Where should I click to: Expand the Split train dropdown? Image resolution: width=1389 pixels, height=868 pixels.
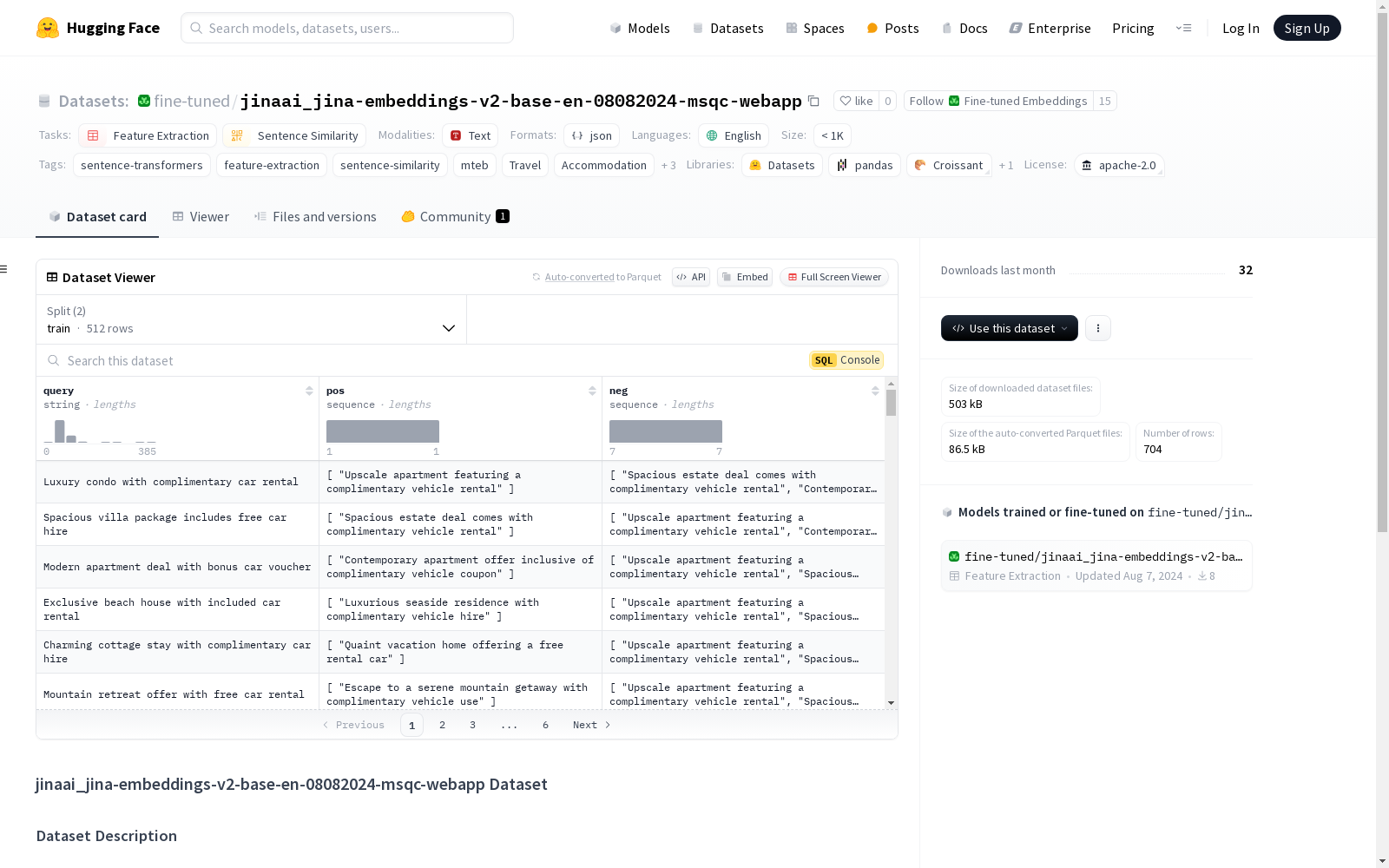pyautogui.click(x=252, y=319)
